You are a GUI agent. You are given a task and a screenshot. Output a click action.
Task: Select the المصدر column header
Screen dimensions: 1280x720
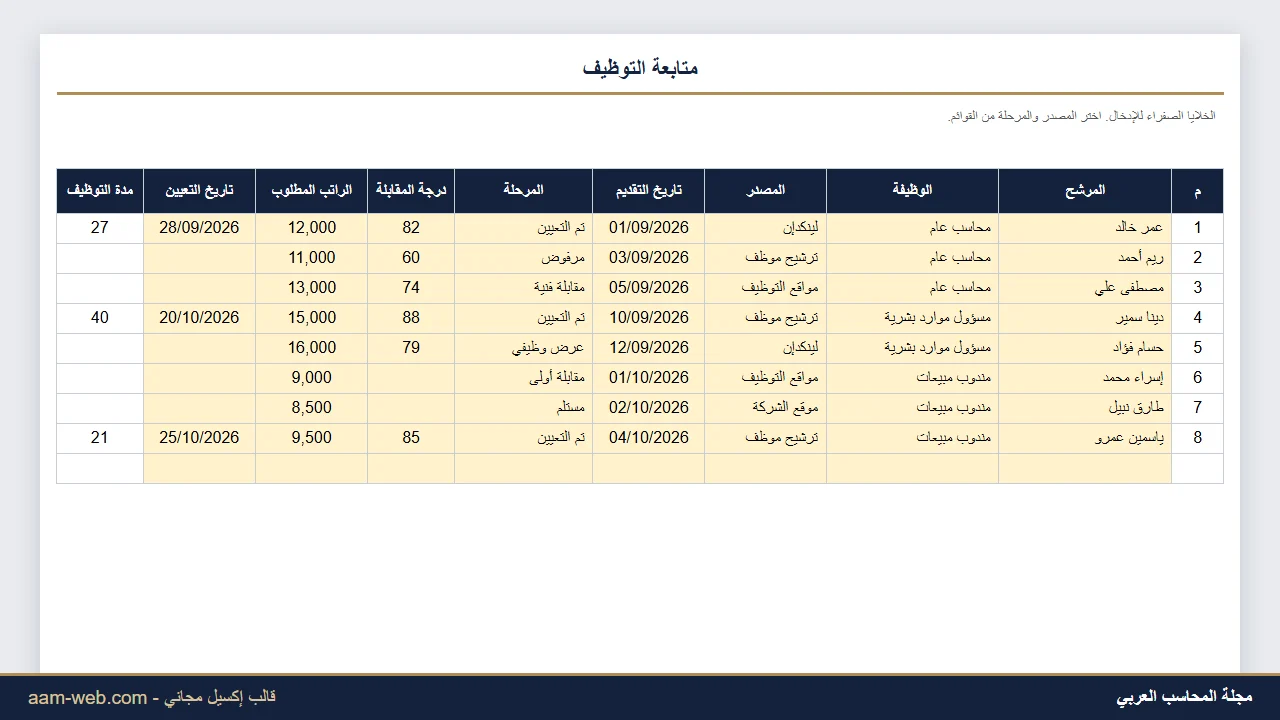[x=766, y=191]
